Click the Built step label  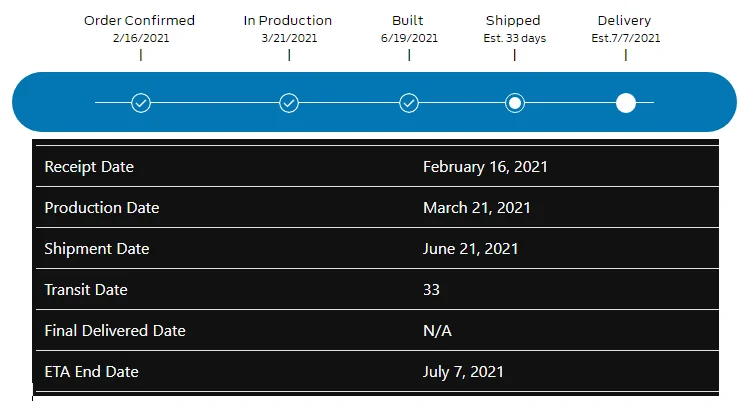[x=409, y=20]
